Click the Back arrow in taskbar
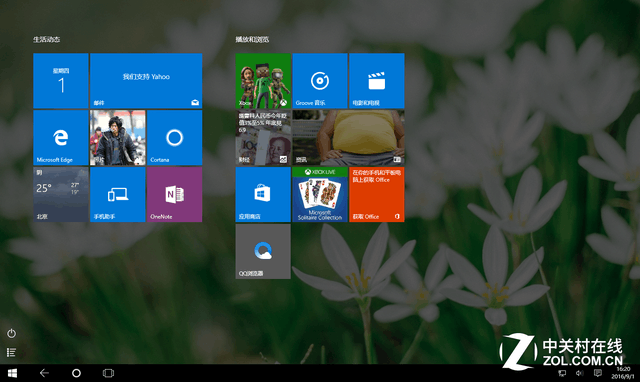 pos(44,373)
